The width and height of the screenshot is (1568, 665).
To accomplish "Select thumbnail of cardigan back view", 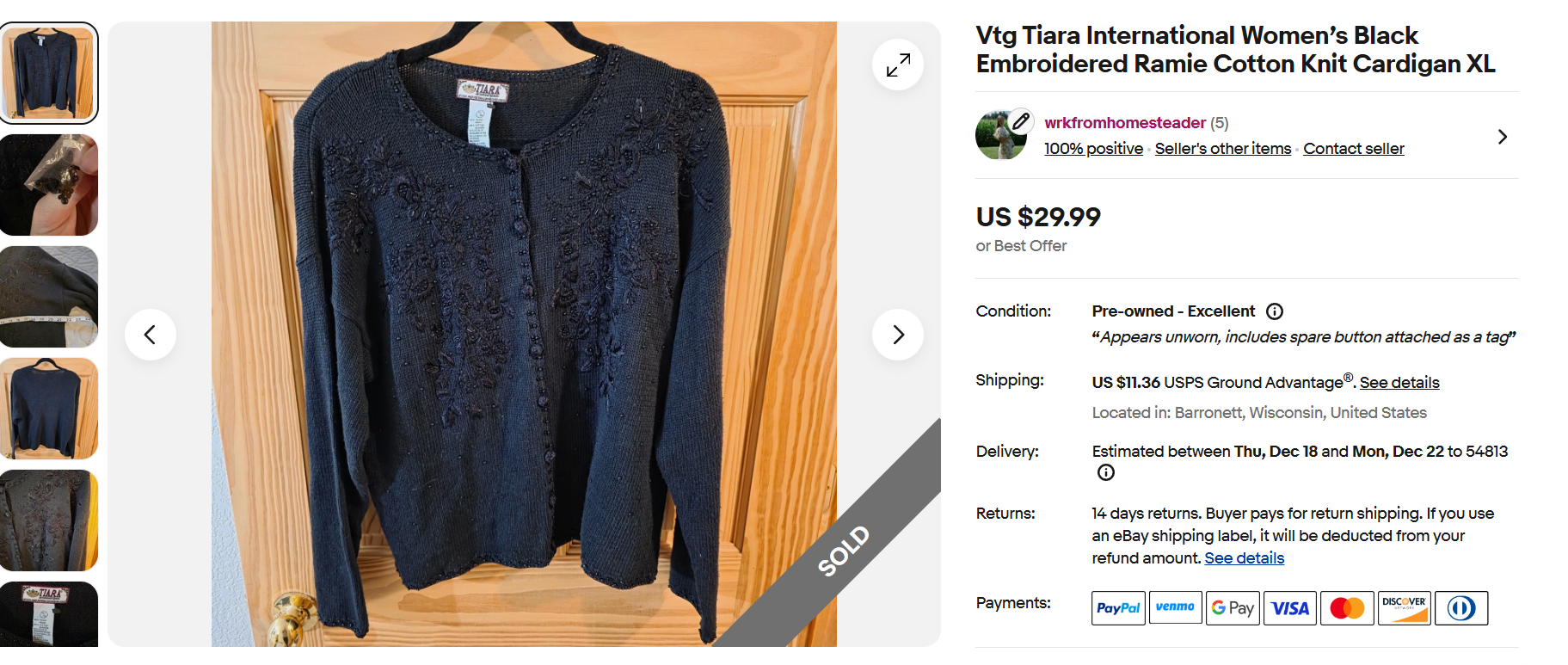I will [49, 409].
